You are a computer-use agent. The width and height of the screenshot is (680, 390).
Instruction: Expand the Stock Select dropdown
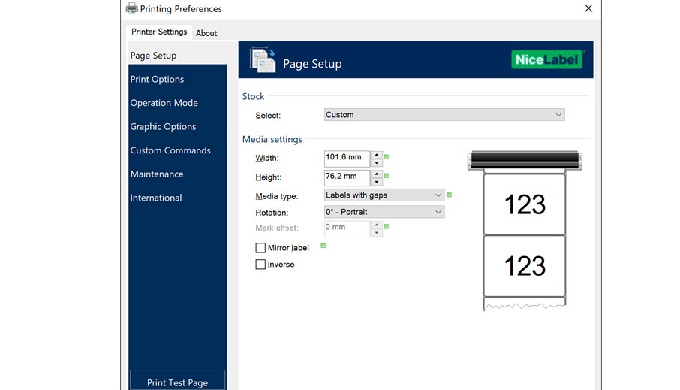click(x=444, y=115)
